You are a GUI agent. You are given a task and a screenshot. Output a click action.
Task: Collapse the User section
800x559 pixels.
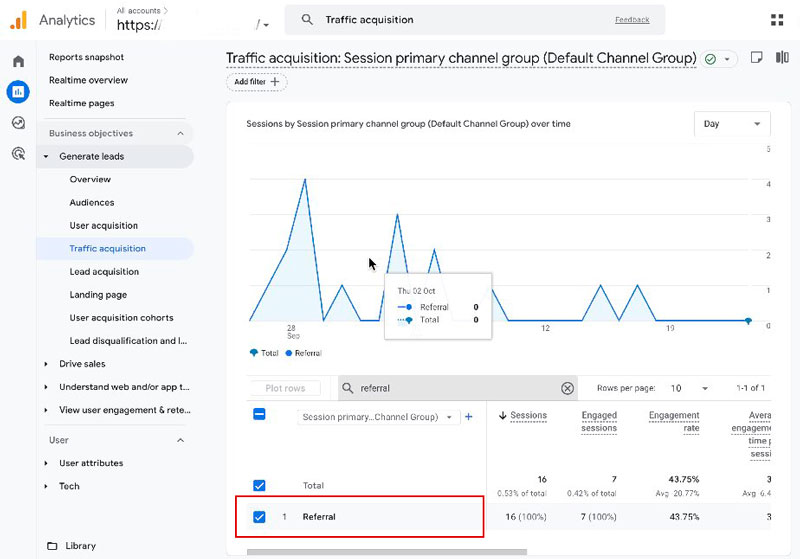(180, 440)
